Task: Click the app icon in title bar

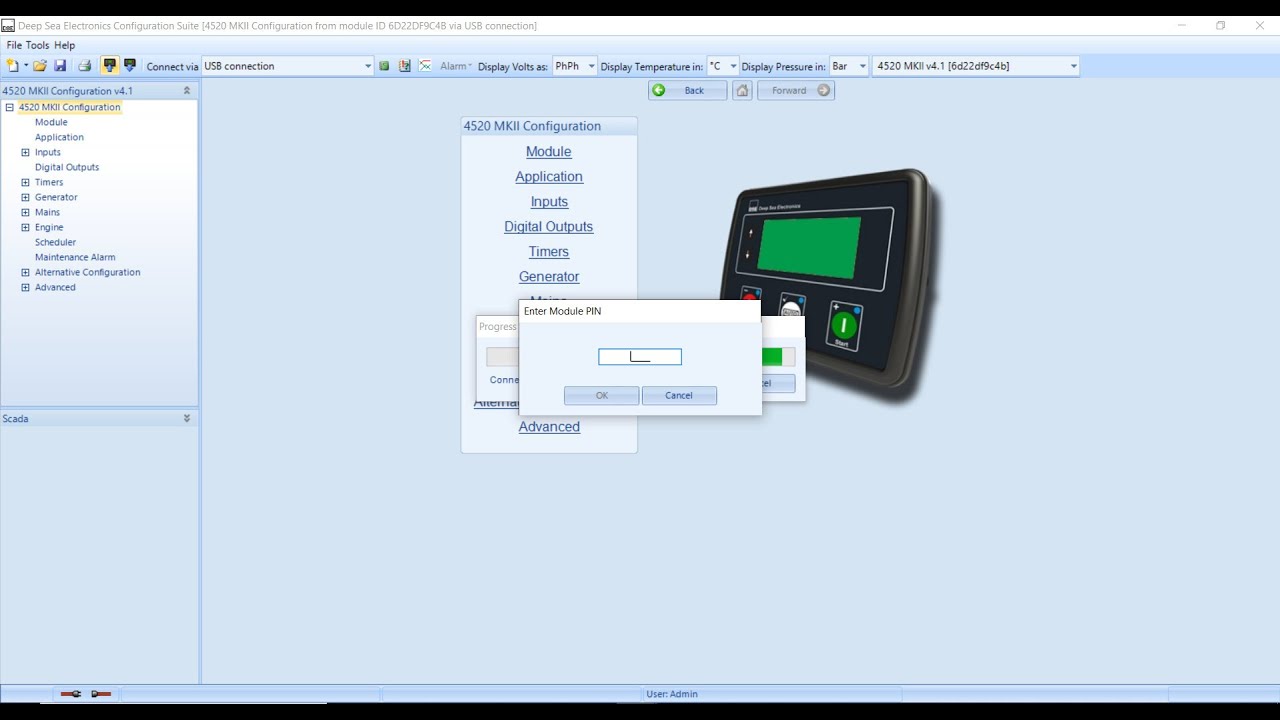Action: click(8, 26)
